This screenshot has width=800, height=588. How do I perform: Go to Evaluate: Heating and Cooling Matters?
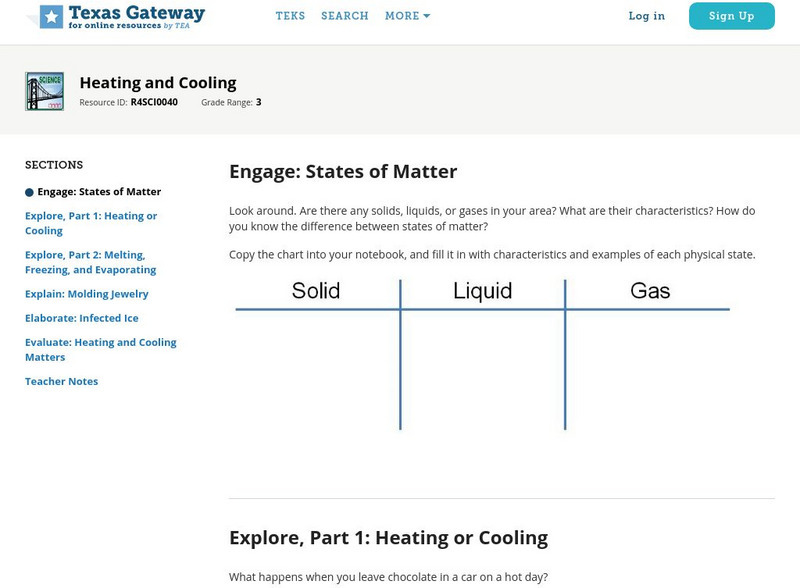(x=100, y=349)
